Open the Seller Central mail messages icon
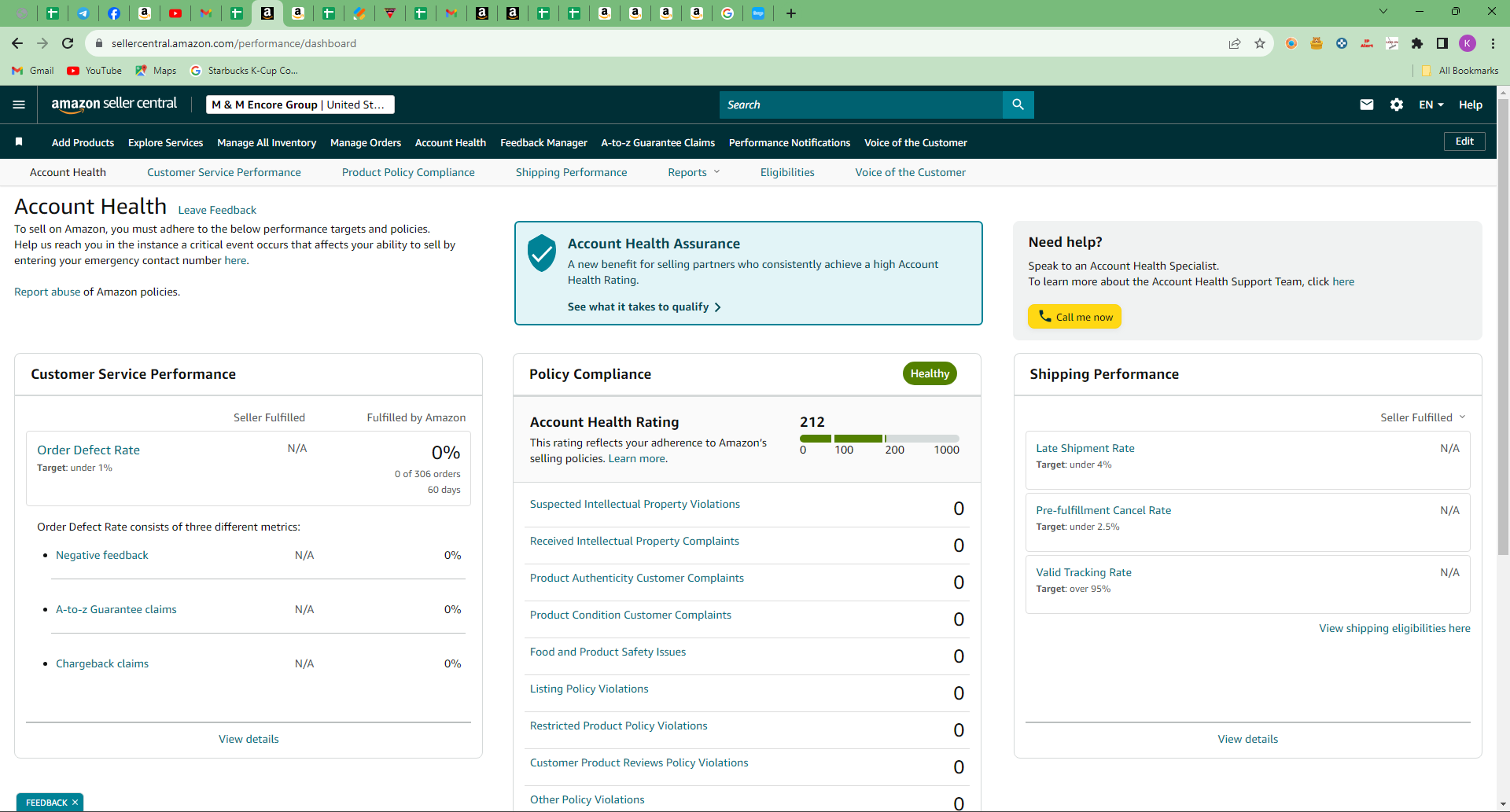Viewport: 1510px width, 812px height. point(1367,105)
